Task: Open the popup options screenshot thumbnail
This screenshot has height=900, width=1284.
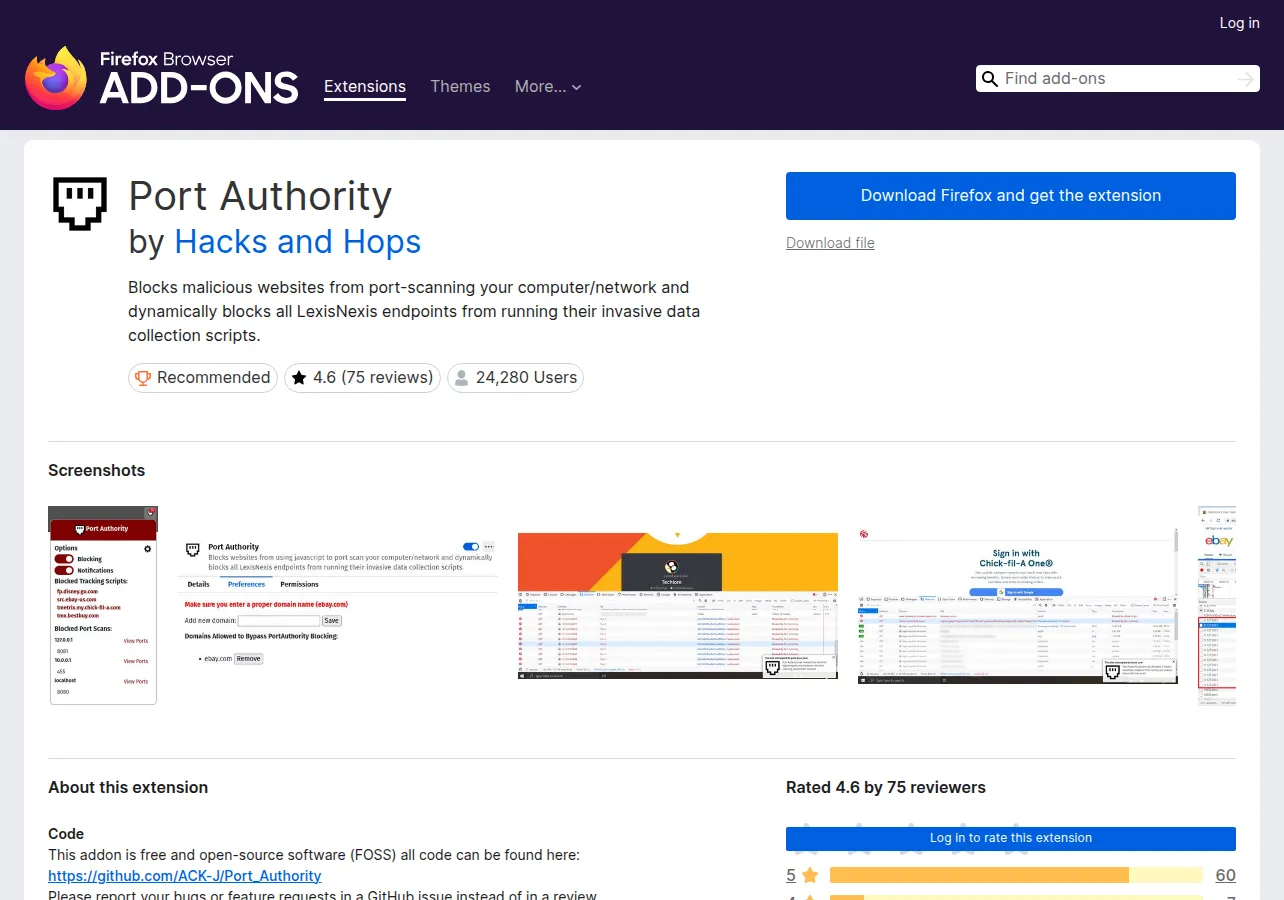Action: pos(103,605)
